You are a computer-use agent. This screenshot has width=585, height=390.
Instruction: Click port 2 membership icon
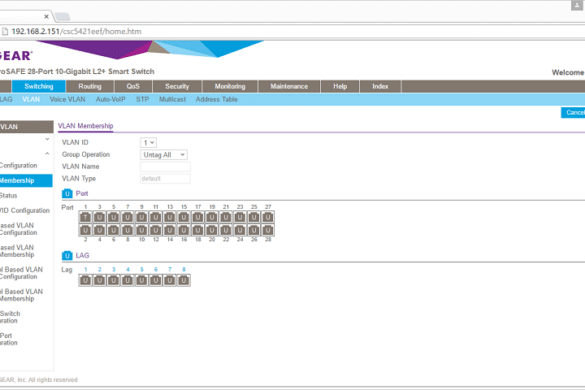(x=85, y=230)
